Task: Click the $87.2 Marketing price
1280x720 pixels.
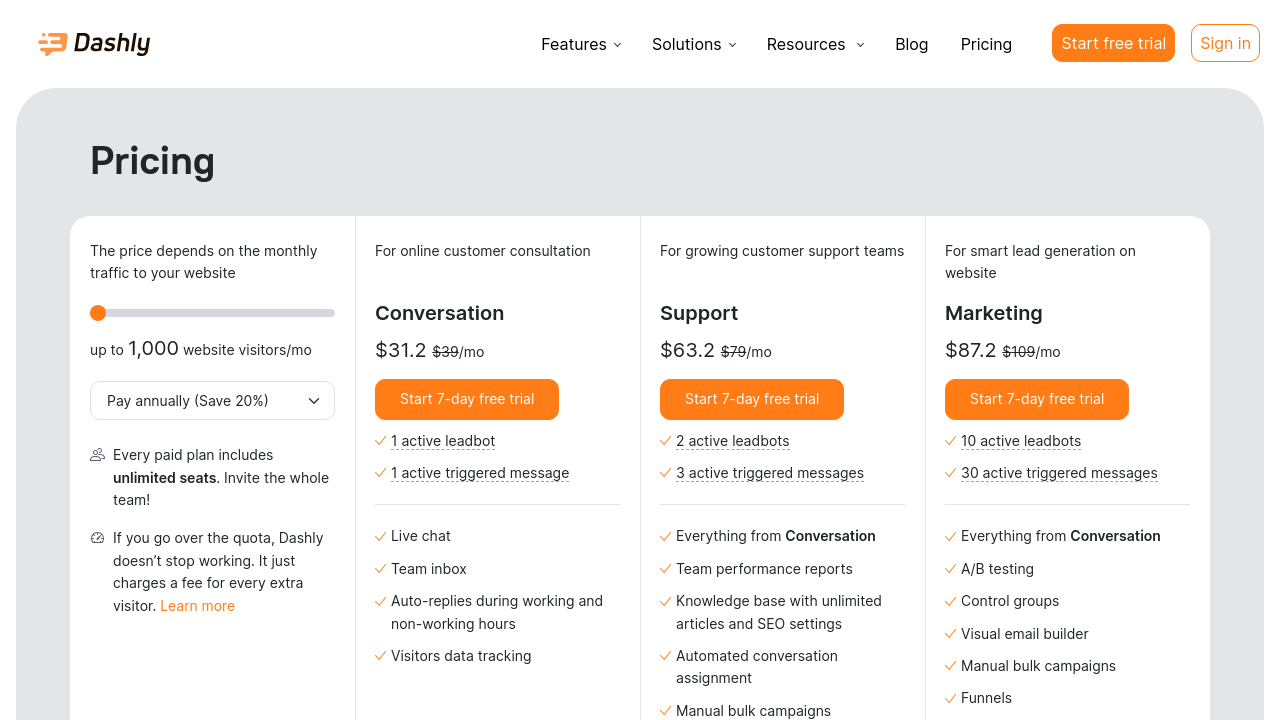Action: (971, 350)
